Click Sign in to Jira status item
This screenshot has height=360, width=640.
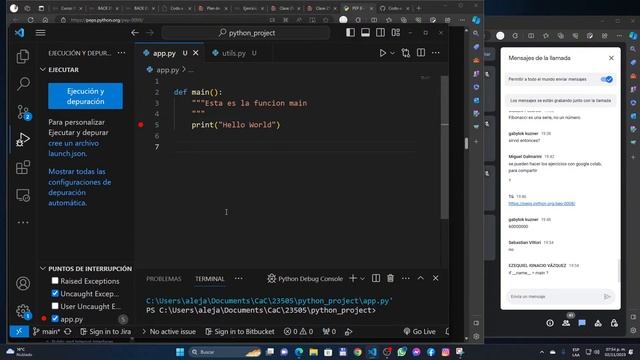(x=105, y=331)
